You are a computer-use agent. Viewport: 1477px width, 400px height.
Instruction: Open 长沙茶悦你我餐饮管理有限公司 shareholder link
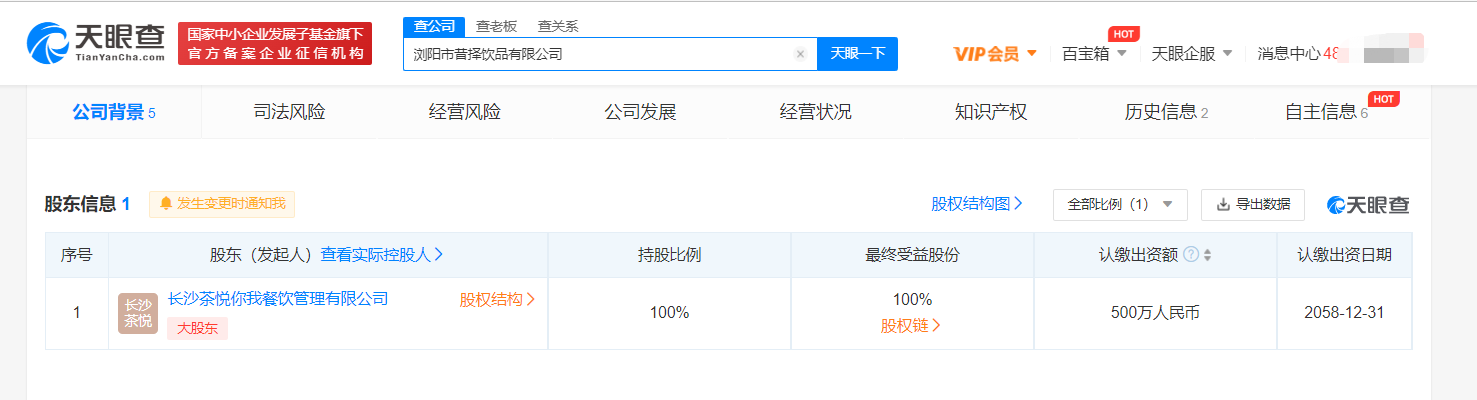tap(278, 298)
